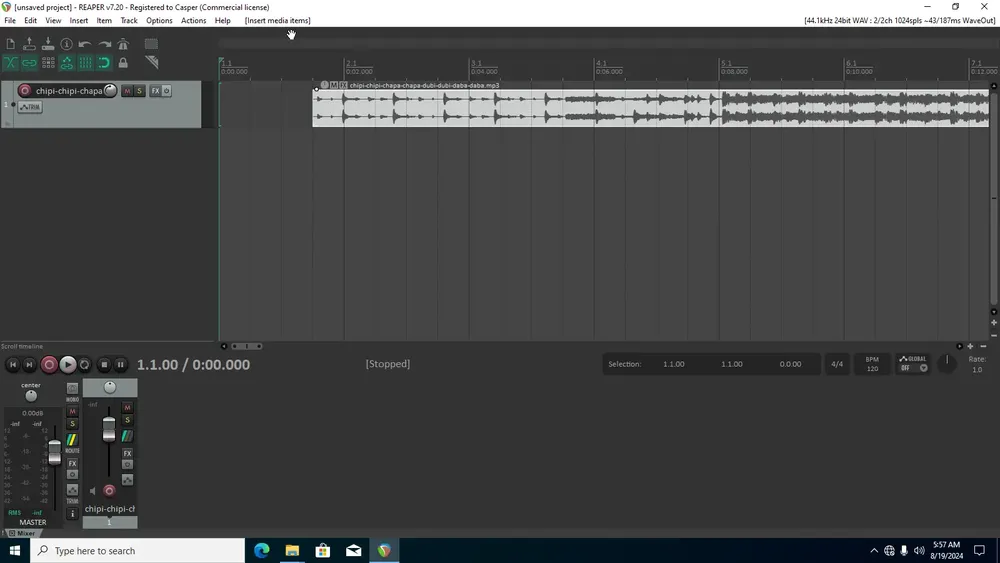Click master track pan knob labeled center
Screen dimensions: 1000x563
31,396
